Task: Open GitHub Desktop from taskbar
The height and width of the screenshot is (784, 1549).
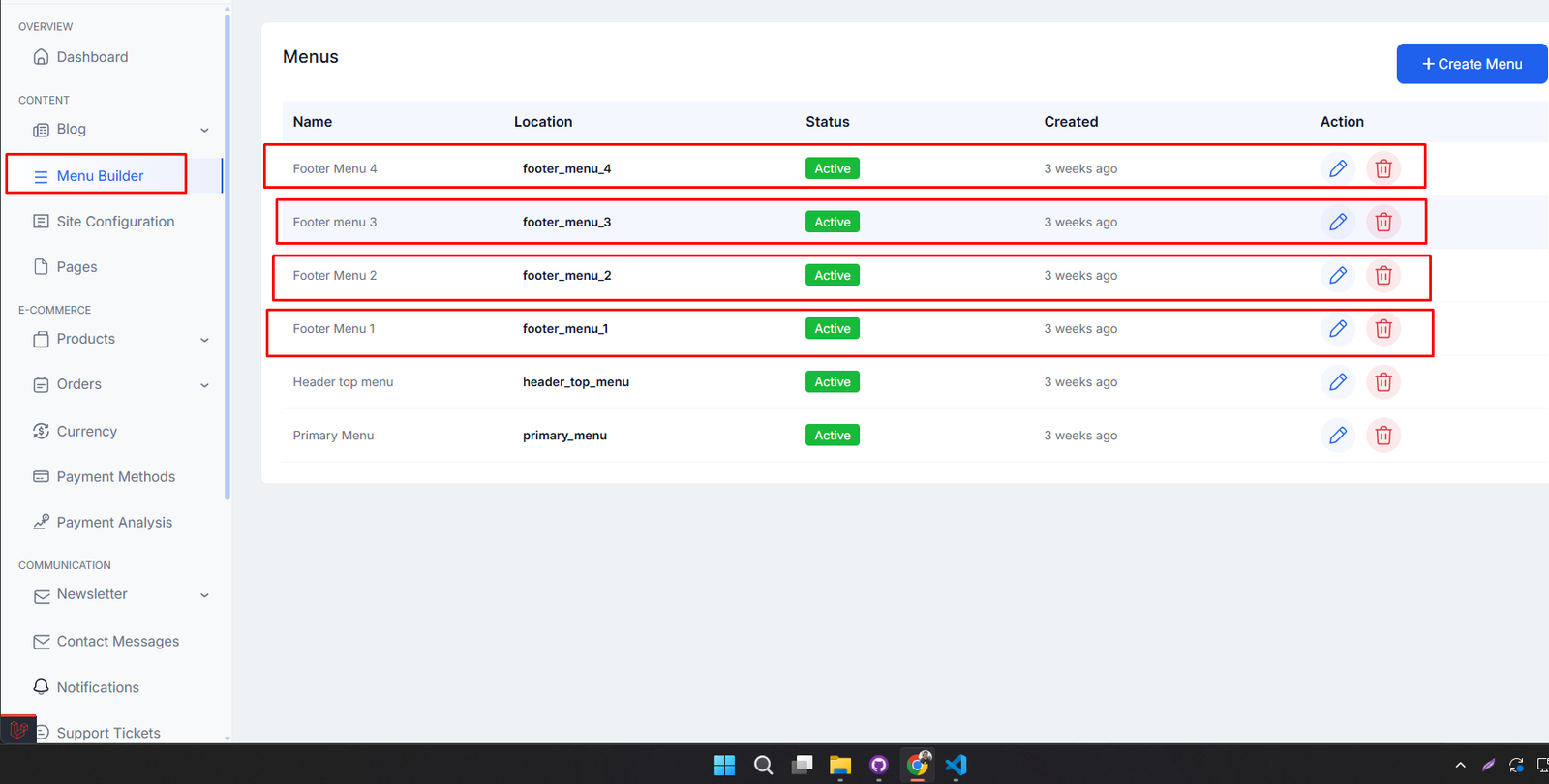Action: (x=879, y=765)
